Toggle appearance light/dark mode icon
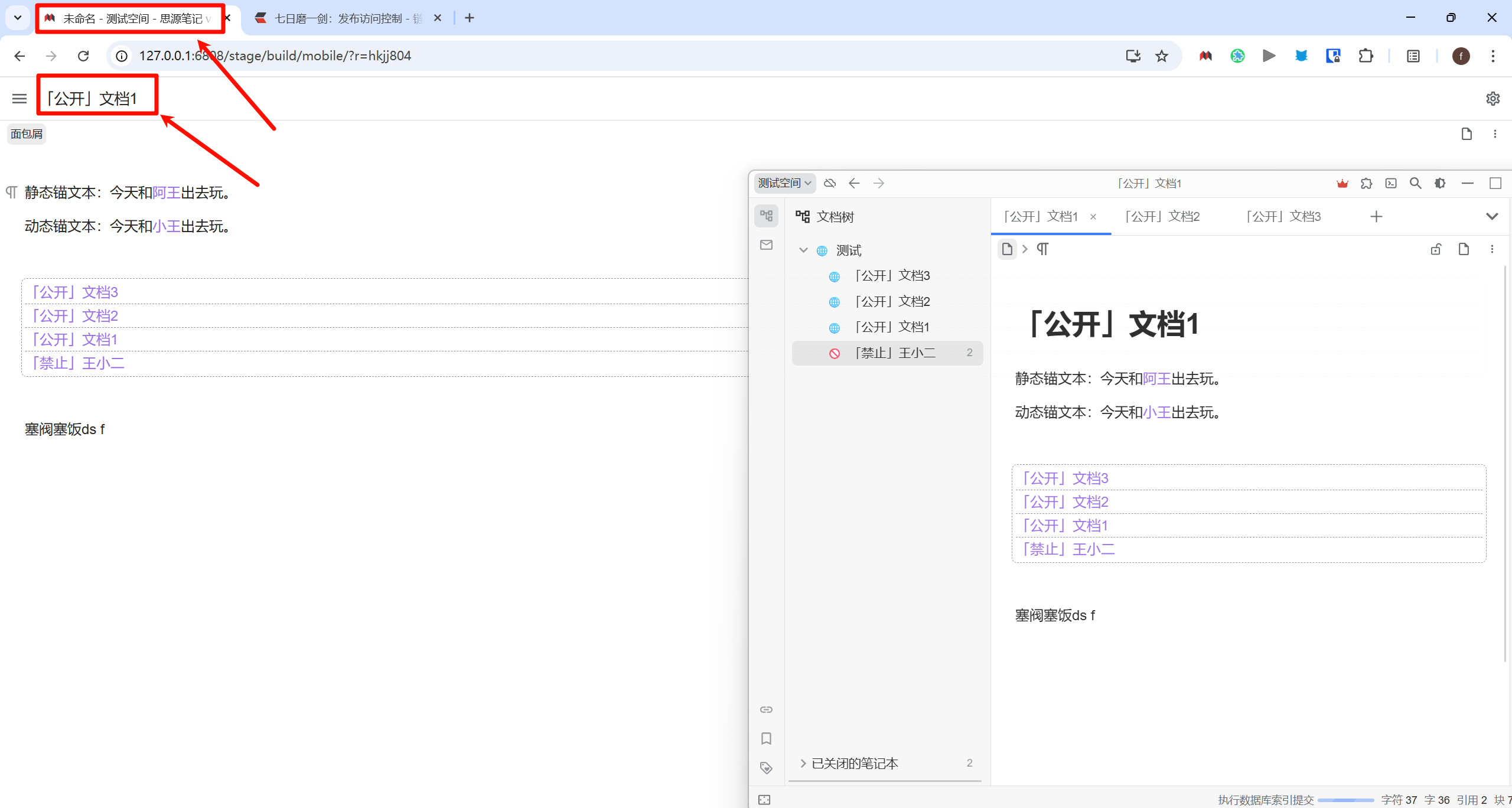The image size is (1512, 808). click(1440, 183)
